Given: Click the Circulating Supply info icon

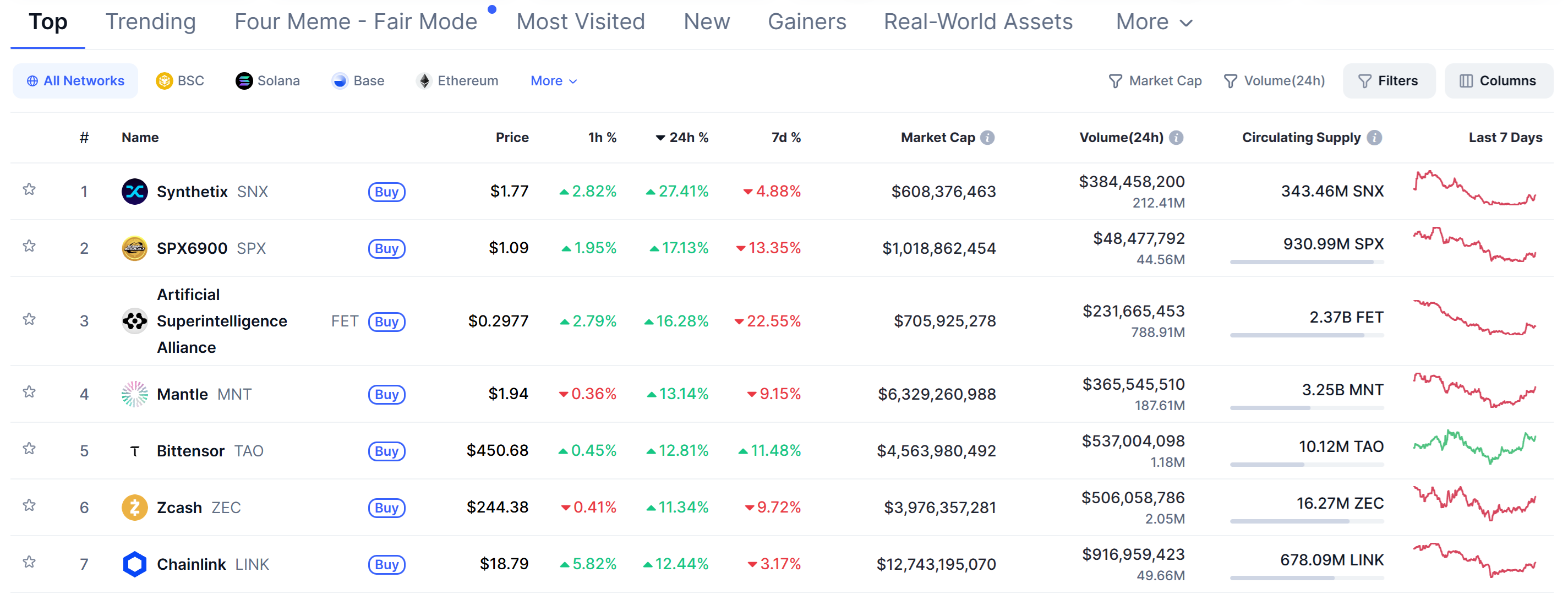Looking at the screenshot, I should [x=1374, y=138].
